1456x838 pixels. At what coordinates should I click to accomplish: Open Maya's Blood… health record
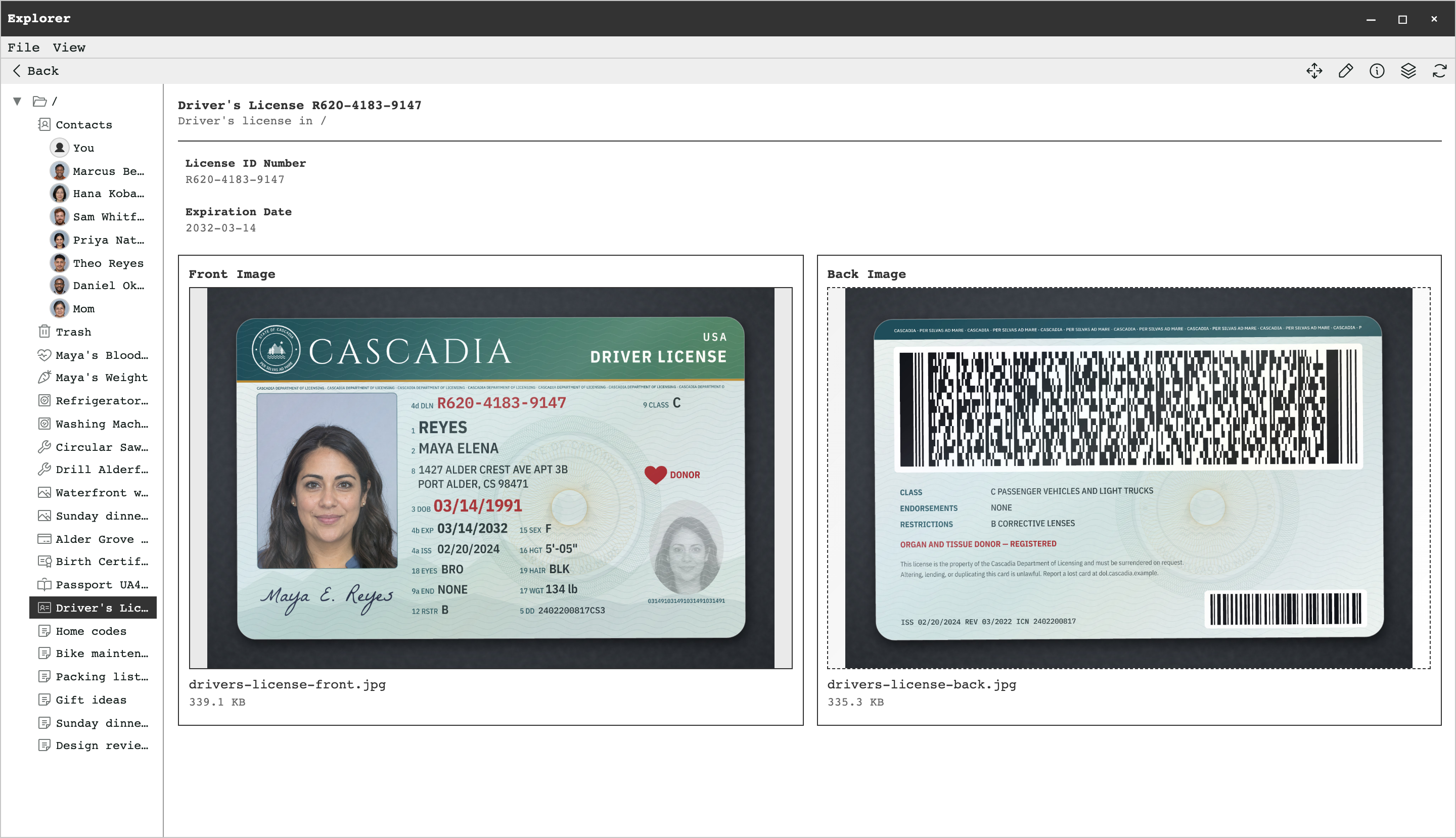93,355
